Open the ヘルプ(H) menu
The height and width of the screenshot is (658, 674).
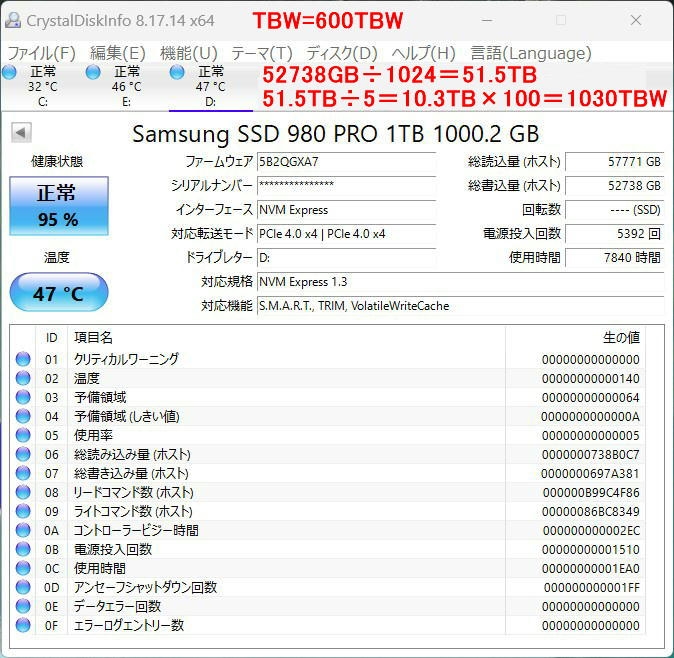423,53
